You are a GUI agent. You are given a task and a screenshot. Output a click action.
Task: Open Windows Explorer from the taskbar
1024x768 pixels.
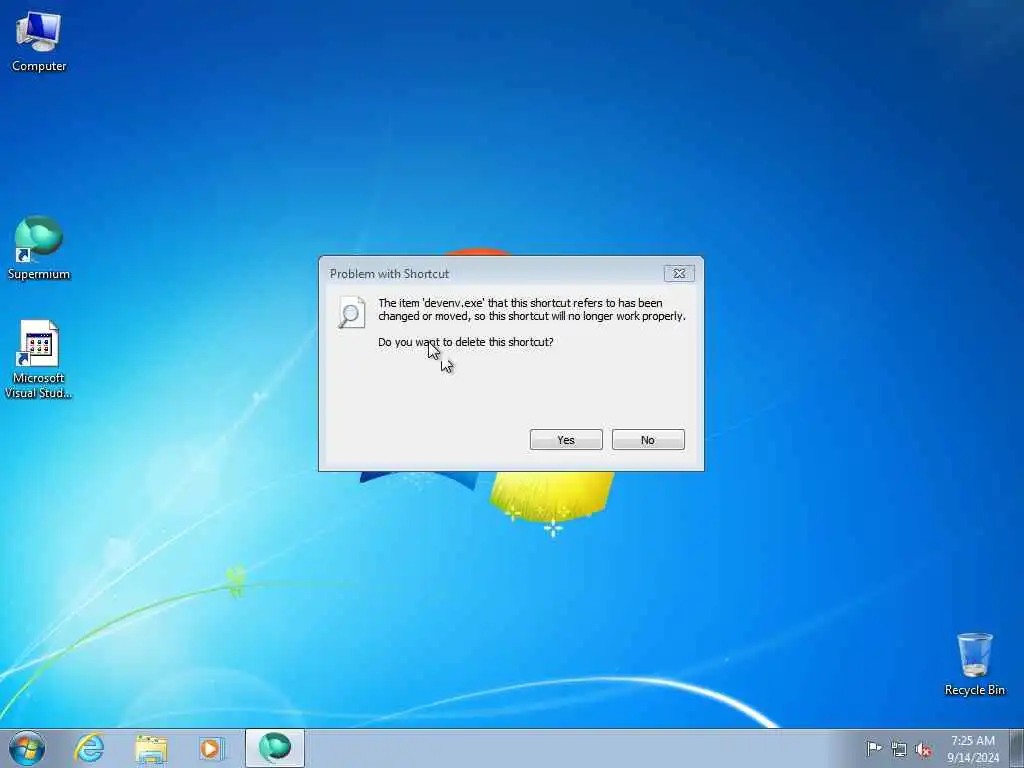[x=151, y=748]
